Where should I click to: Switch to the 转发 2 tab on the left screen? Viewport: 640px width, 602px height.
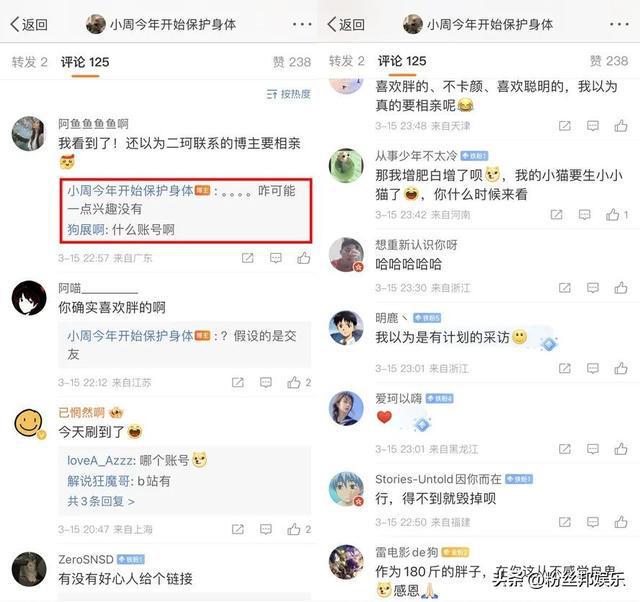click(29, 62)
